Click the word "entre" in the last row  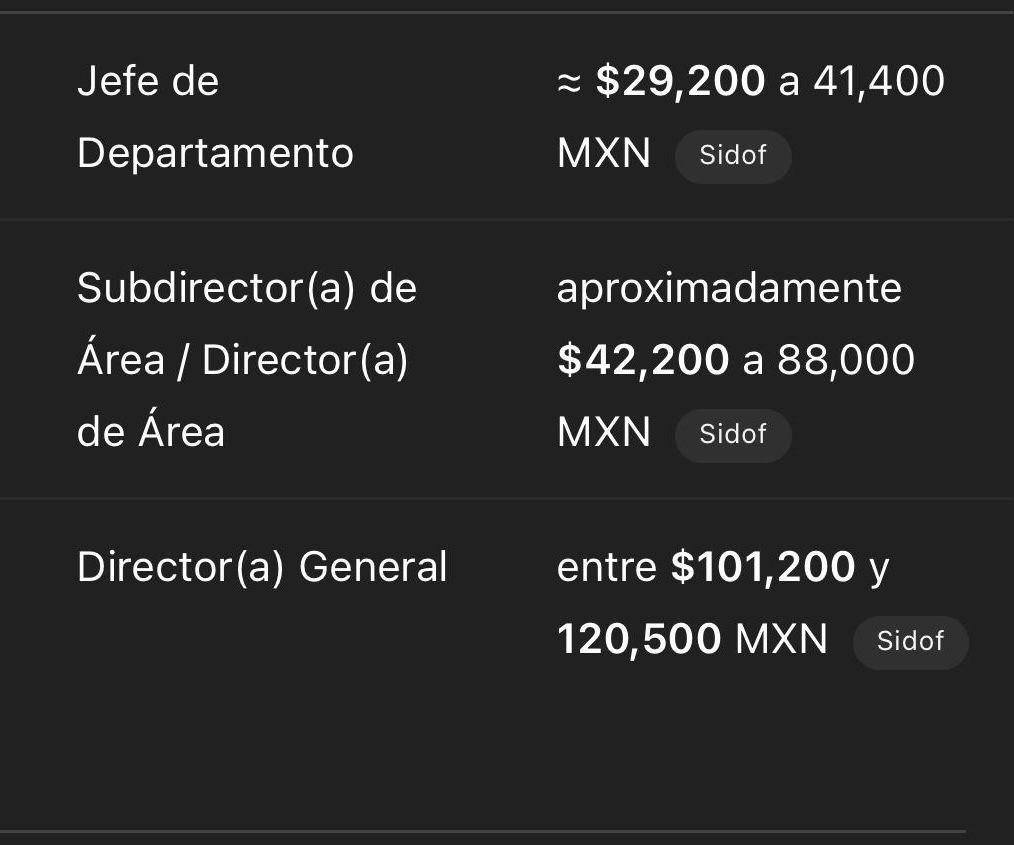[x=606, y=567]
